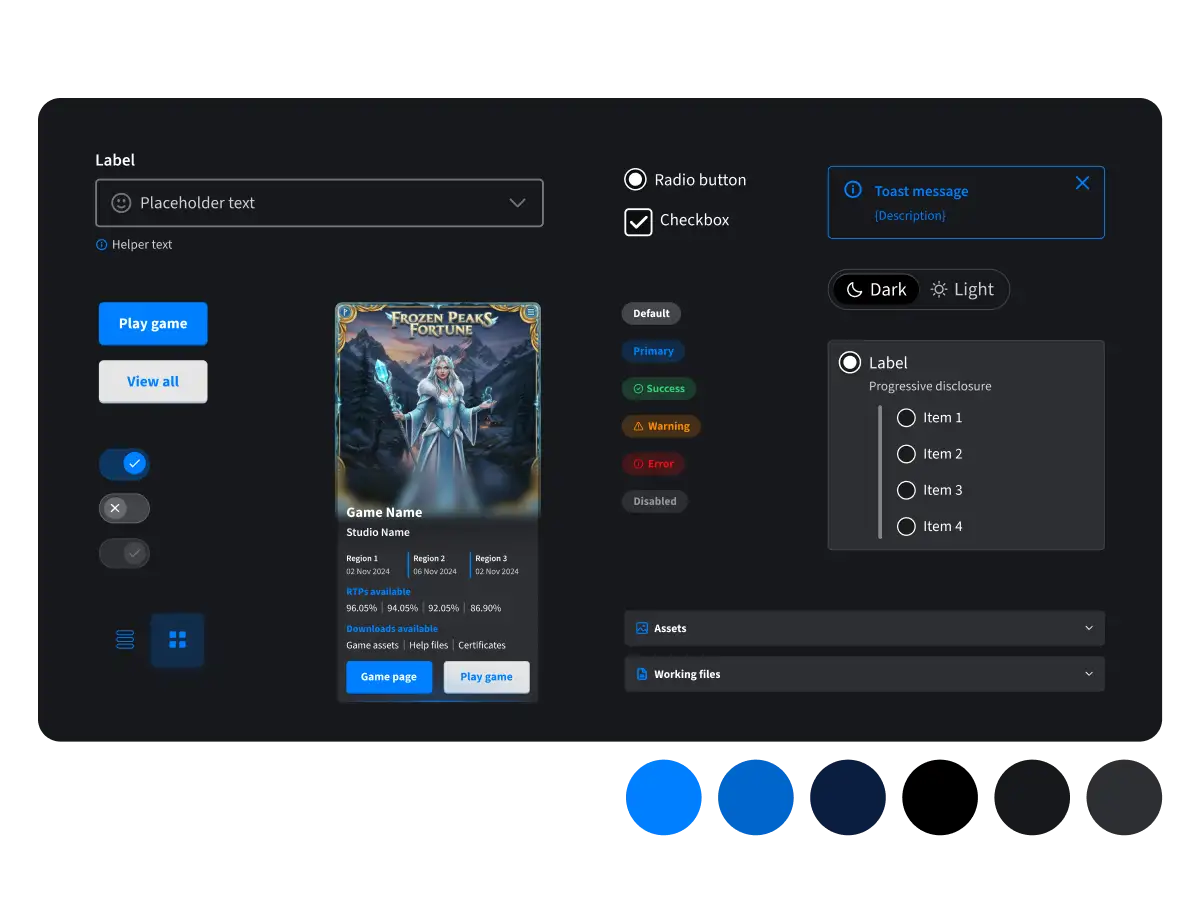Open the Placeholder text dropdown chevron

point(517,203)
